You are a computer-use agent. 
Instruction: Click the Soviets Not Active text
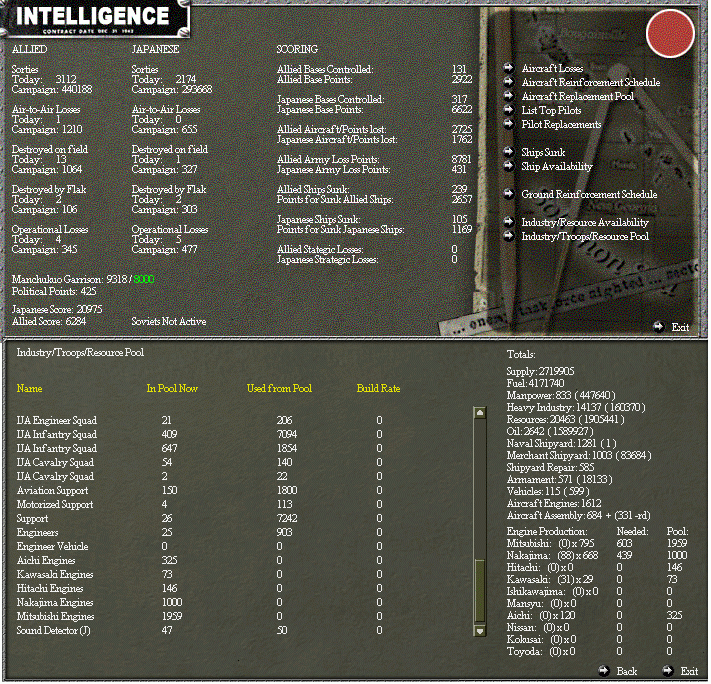[169, 322]
